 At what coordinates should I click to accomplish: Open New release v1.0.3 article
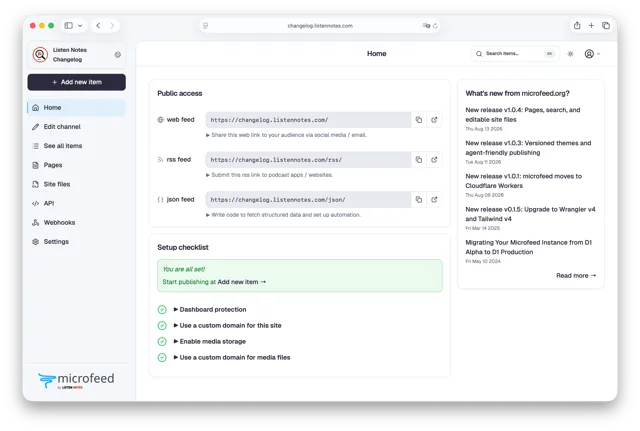coord(528,148)
